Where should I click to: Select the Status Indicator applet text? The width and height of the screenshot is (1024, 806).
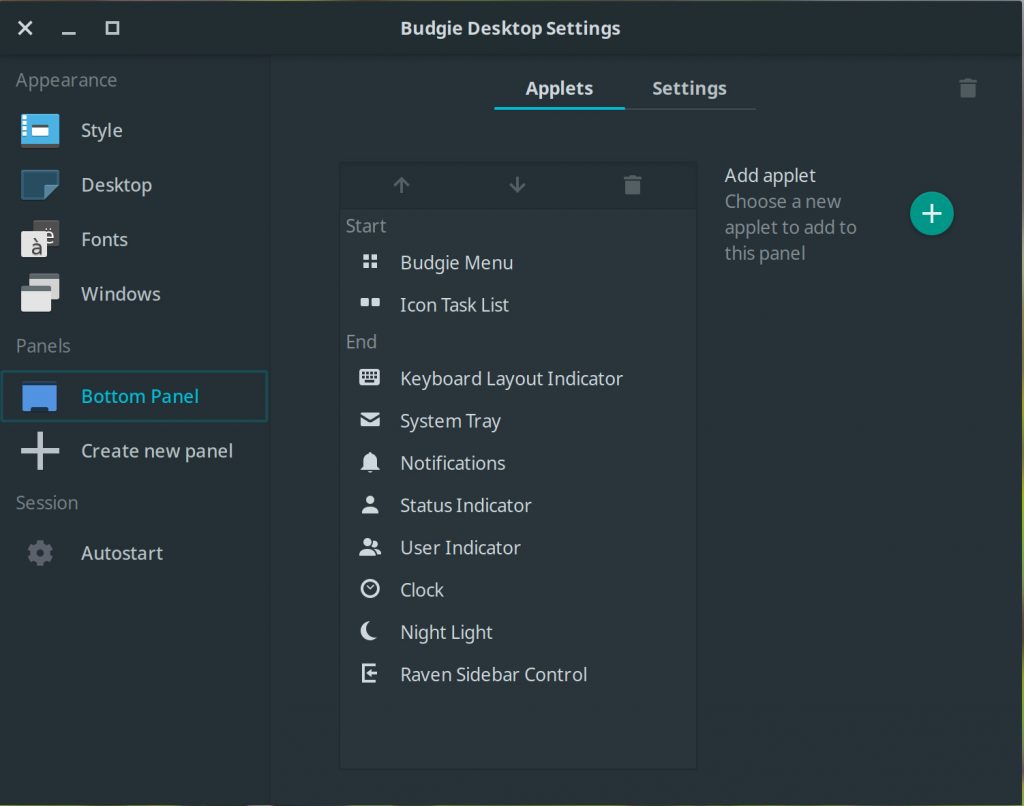point(466,505)
